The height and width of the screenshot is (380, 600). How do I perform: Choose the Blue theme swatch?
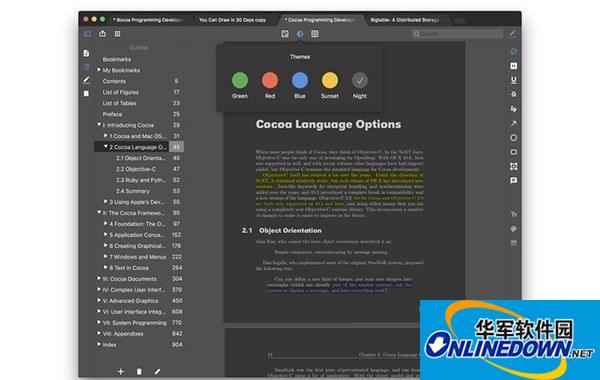coord(300,80)
